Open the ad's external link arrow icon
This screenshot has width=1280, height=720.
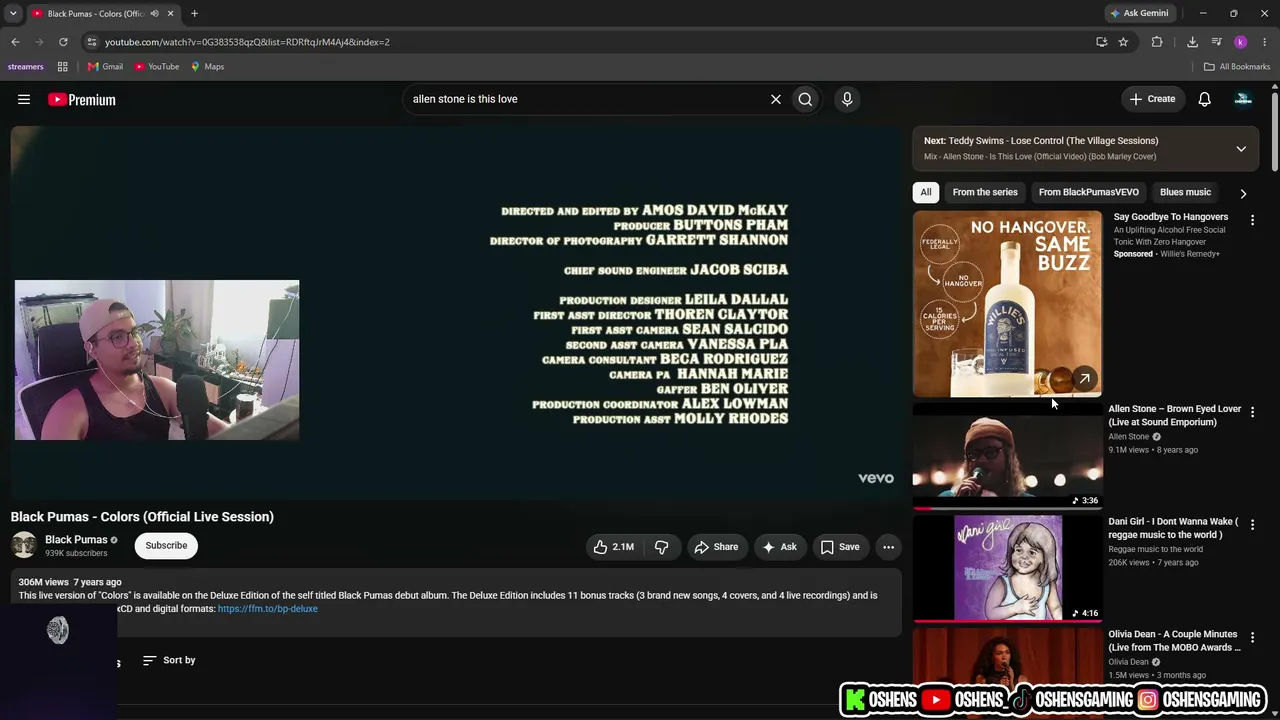[x=1084, y=379]
